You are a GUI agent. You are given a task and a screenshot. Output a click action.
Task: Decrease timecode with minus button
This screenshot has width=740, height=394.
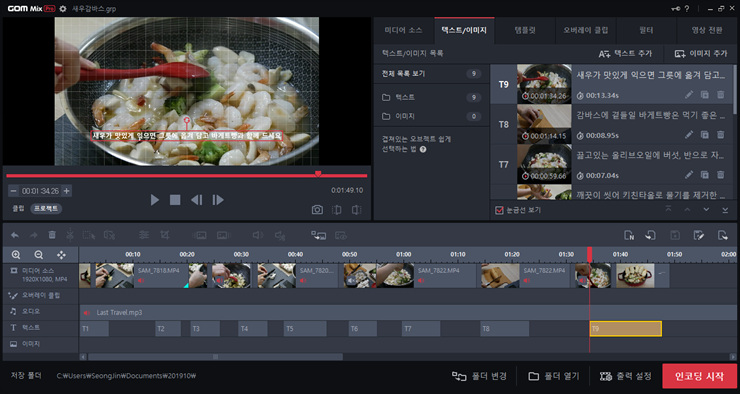(x=13, y=191)
